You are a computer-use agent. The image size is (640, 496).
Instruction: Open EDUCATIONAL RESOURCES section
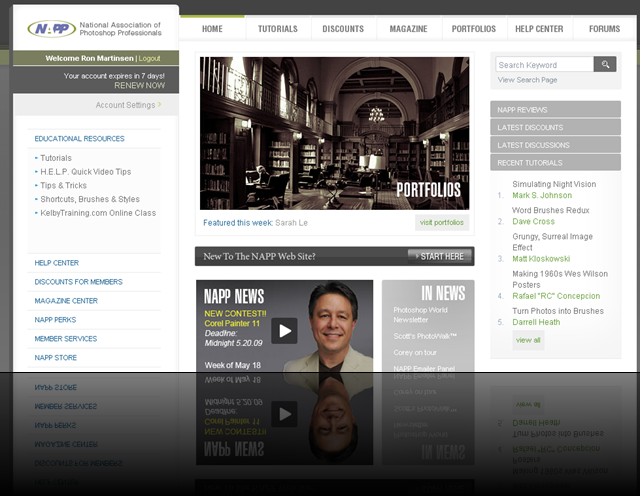pos(80,139)
